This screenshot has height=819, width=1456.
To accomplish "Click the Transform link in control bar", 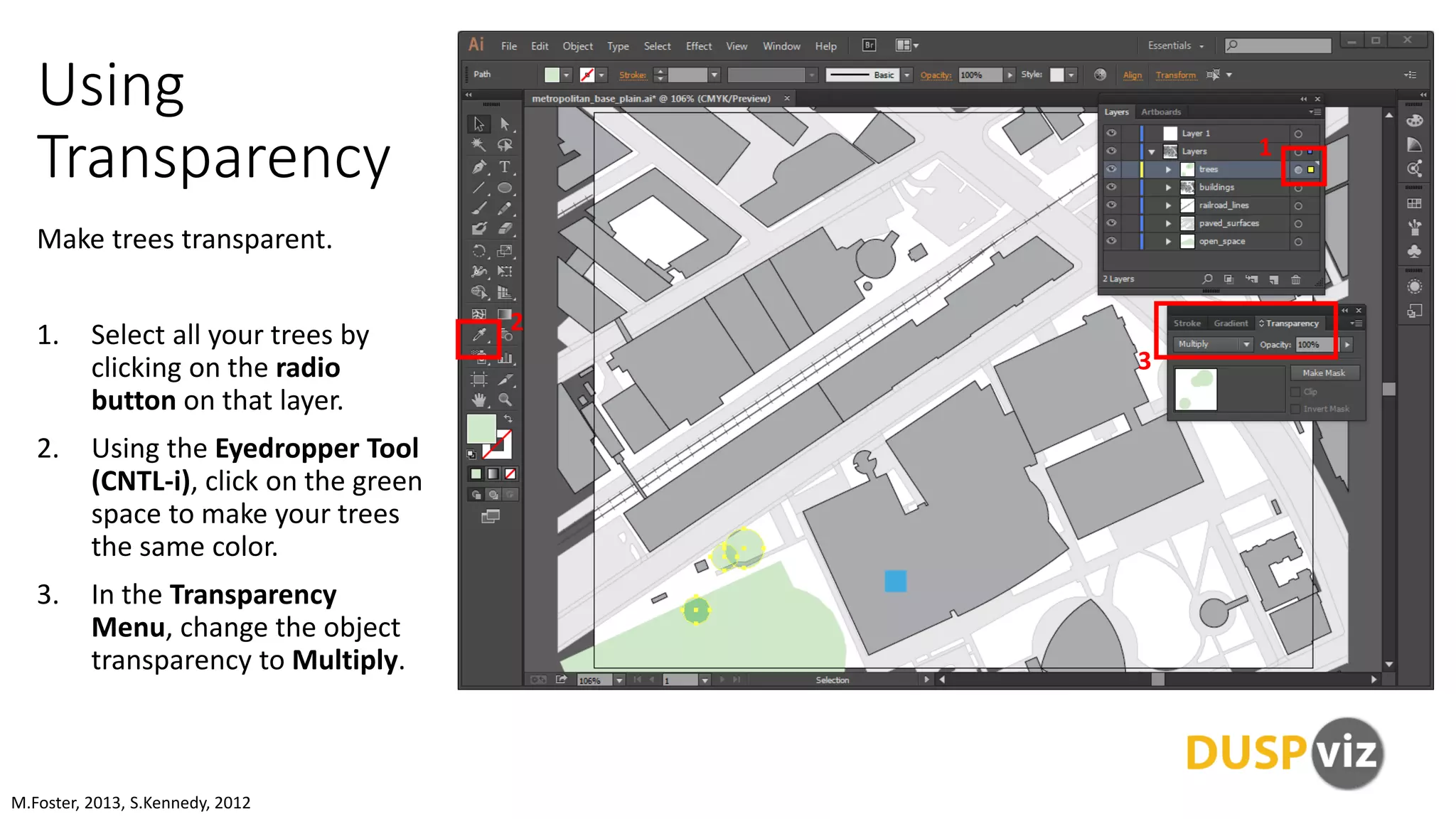I will [1175, 75].
